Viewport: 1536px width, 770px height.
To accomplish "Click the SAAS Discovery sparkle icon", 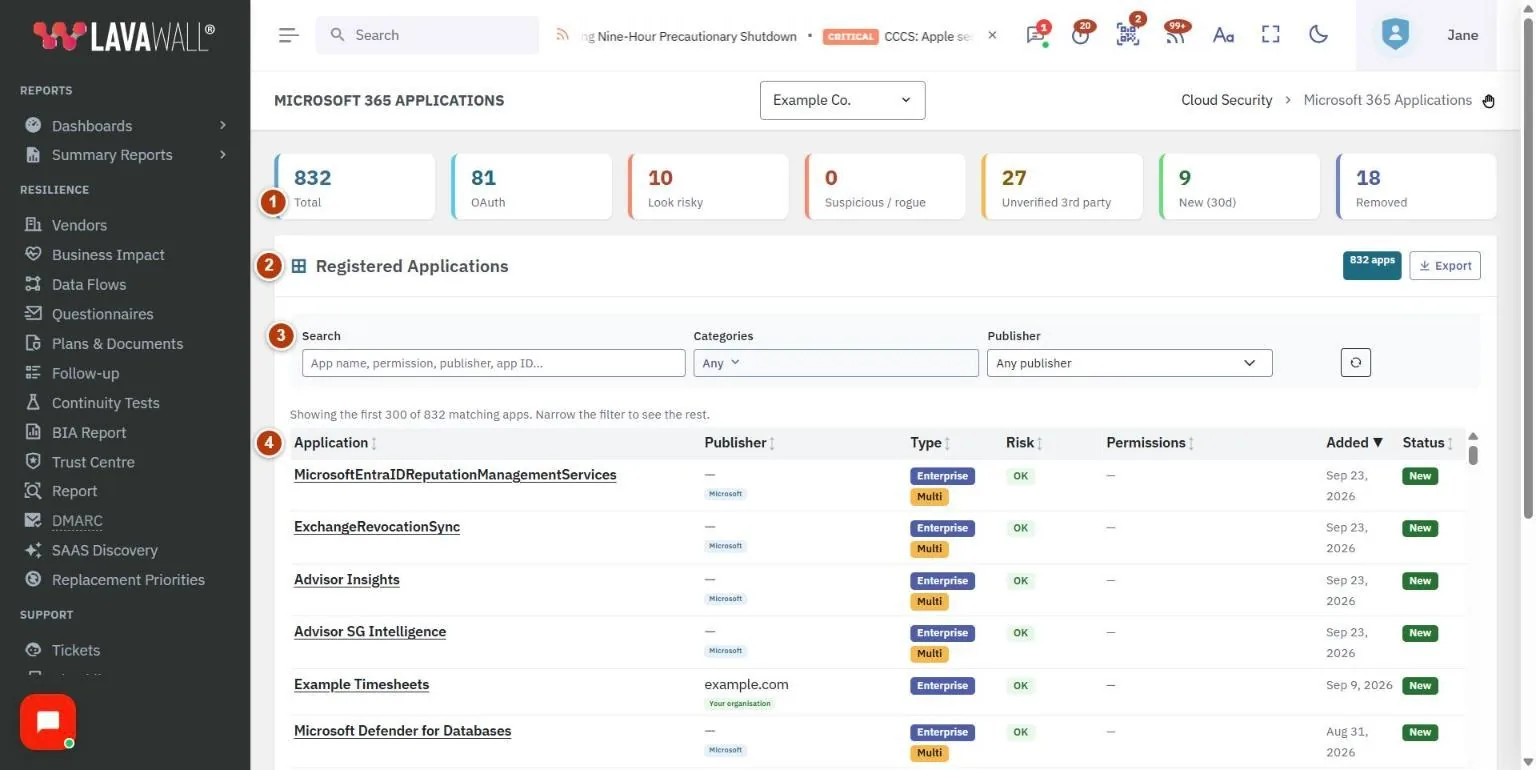I will [33, 550].
